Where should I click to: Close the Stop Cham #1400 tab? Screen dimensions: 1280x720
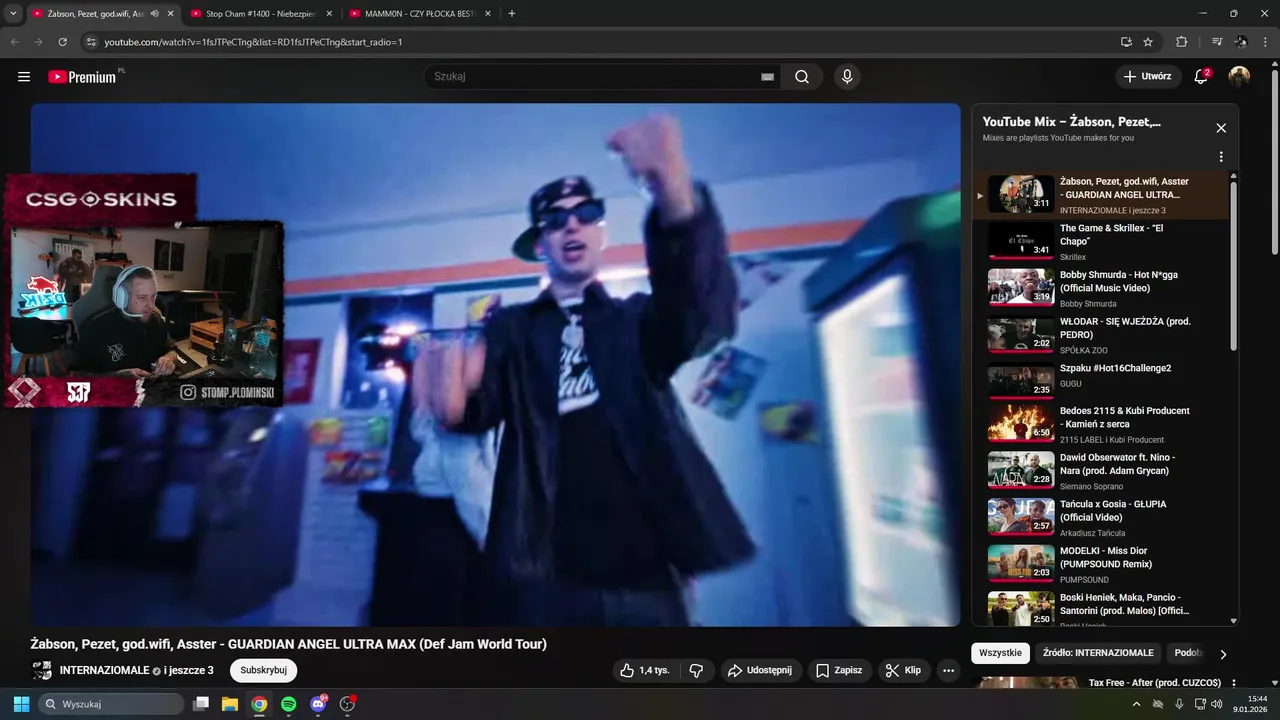(328, 14)
